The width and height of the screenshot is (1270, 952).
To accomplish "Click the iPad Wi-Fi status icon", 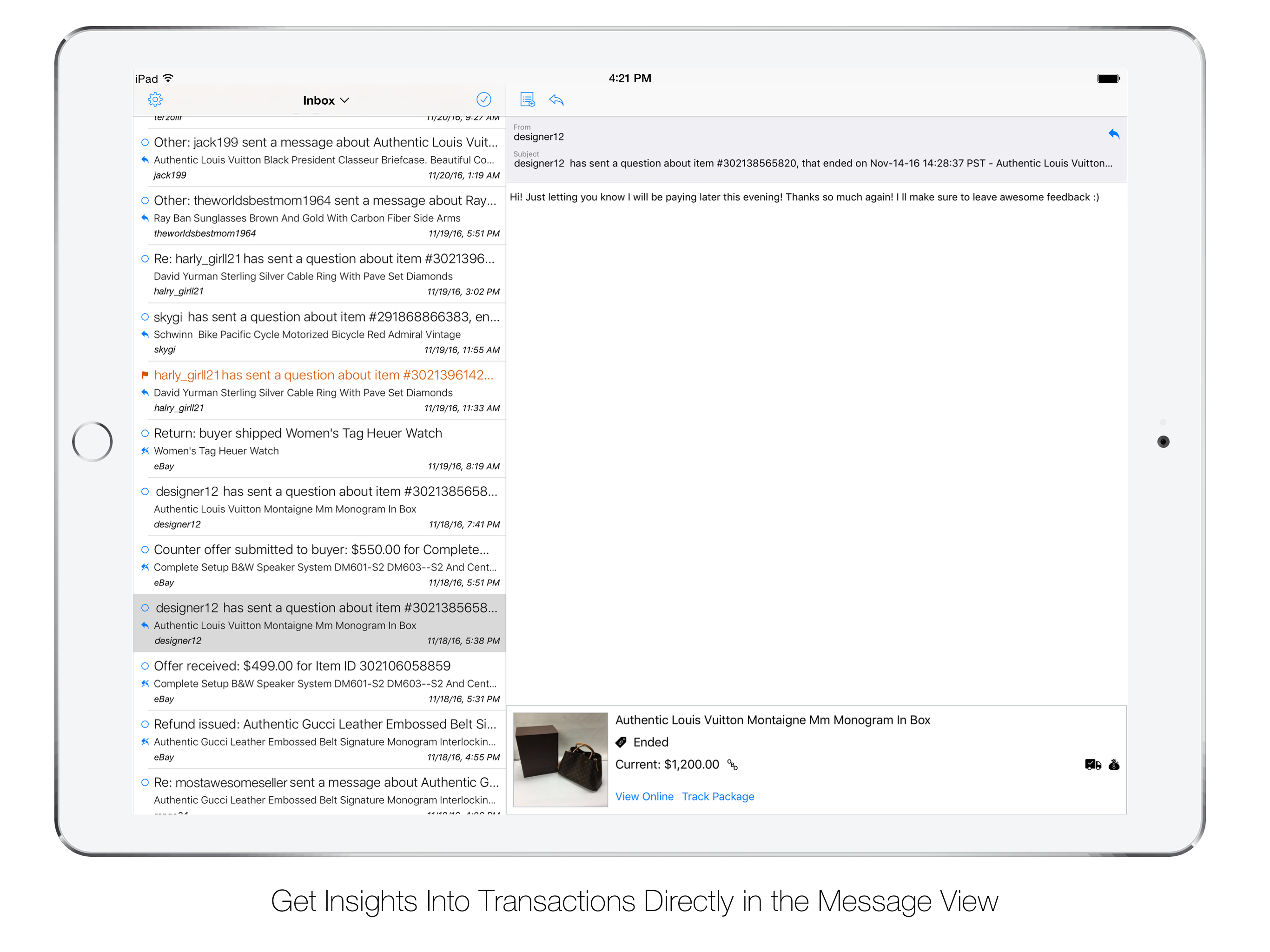I will coord(168,78).
